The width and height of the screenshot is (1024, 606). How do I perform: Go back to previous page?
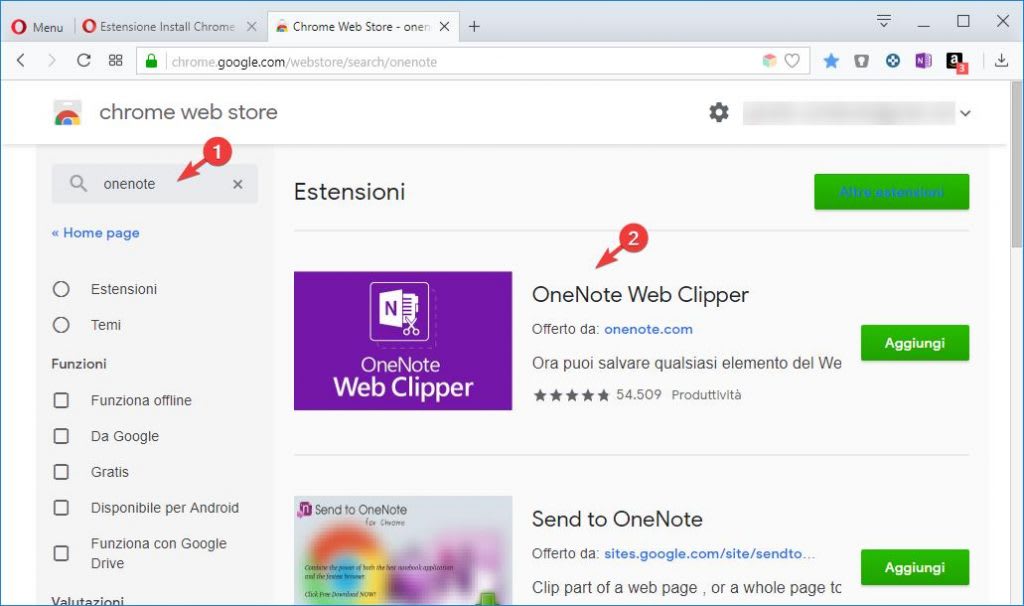coord(22,61)
